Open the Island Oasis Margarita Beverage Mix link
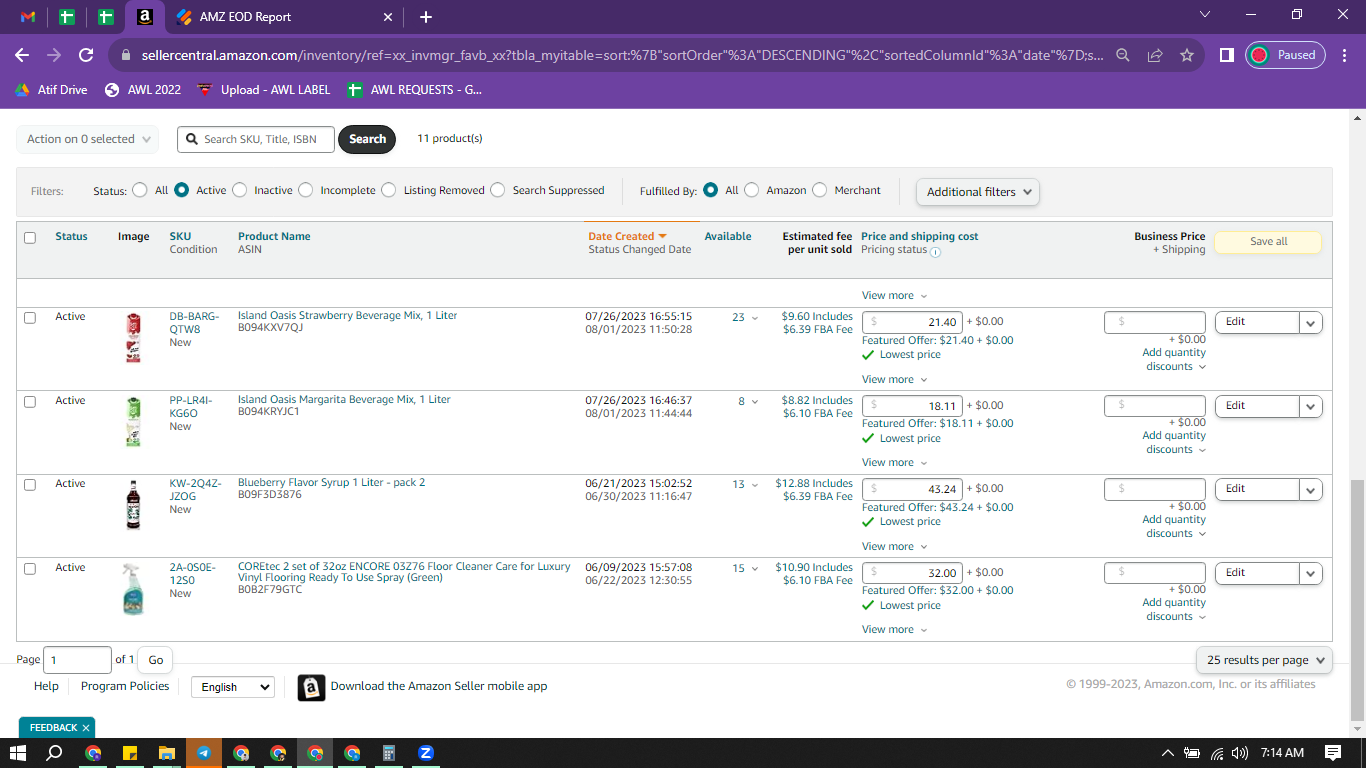Image resolution: width=1366 pixels, height=768 pixels. pos(344,399)
